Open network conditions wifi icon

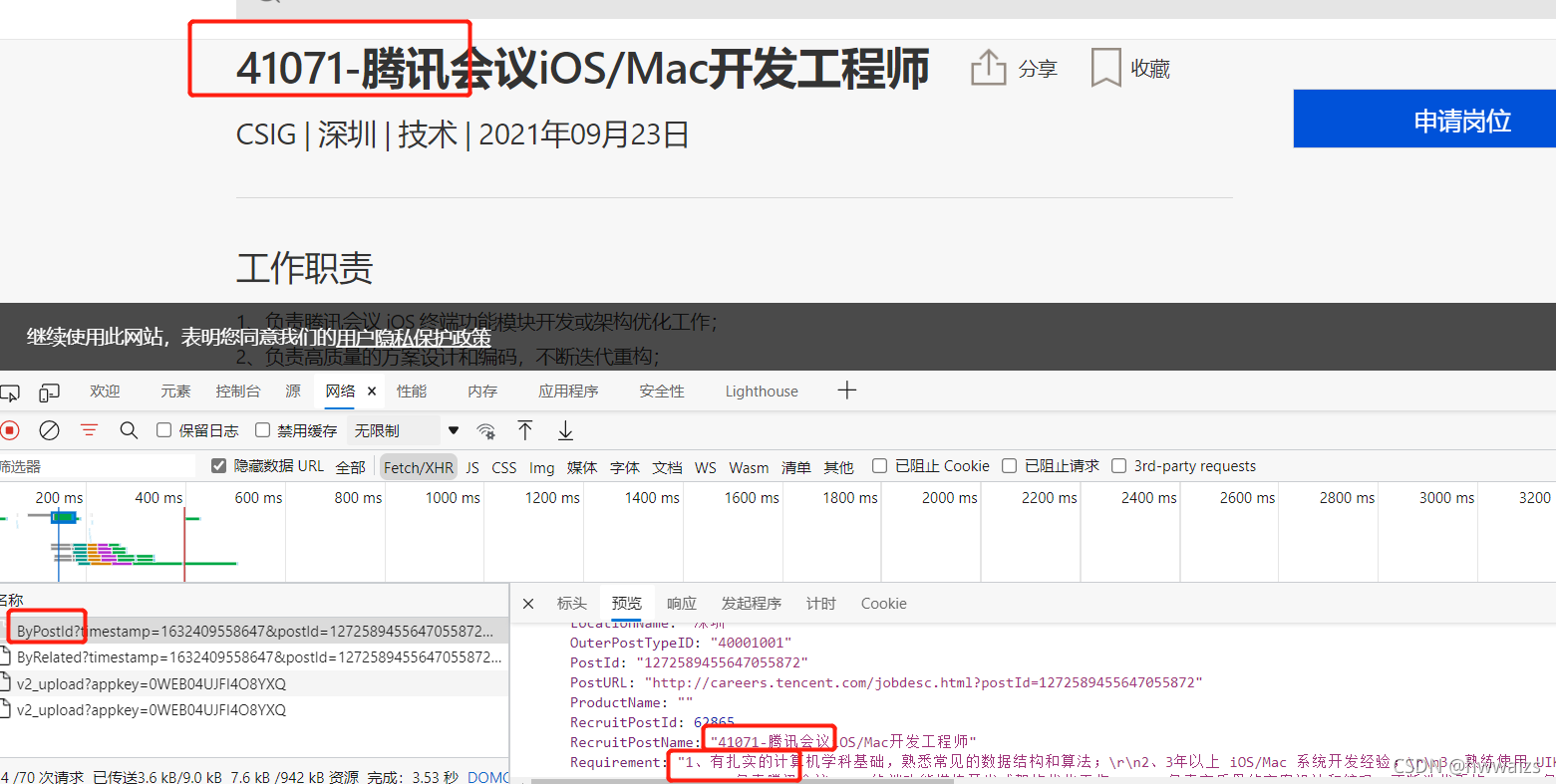pyautogui.click(x=486, y=430)
